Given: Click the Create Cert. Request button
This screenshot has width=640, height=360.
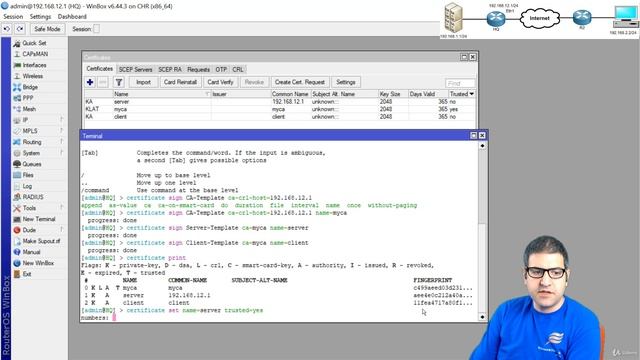Looking at the screenshot, I should point(300,82).
